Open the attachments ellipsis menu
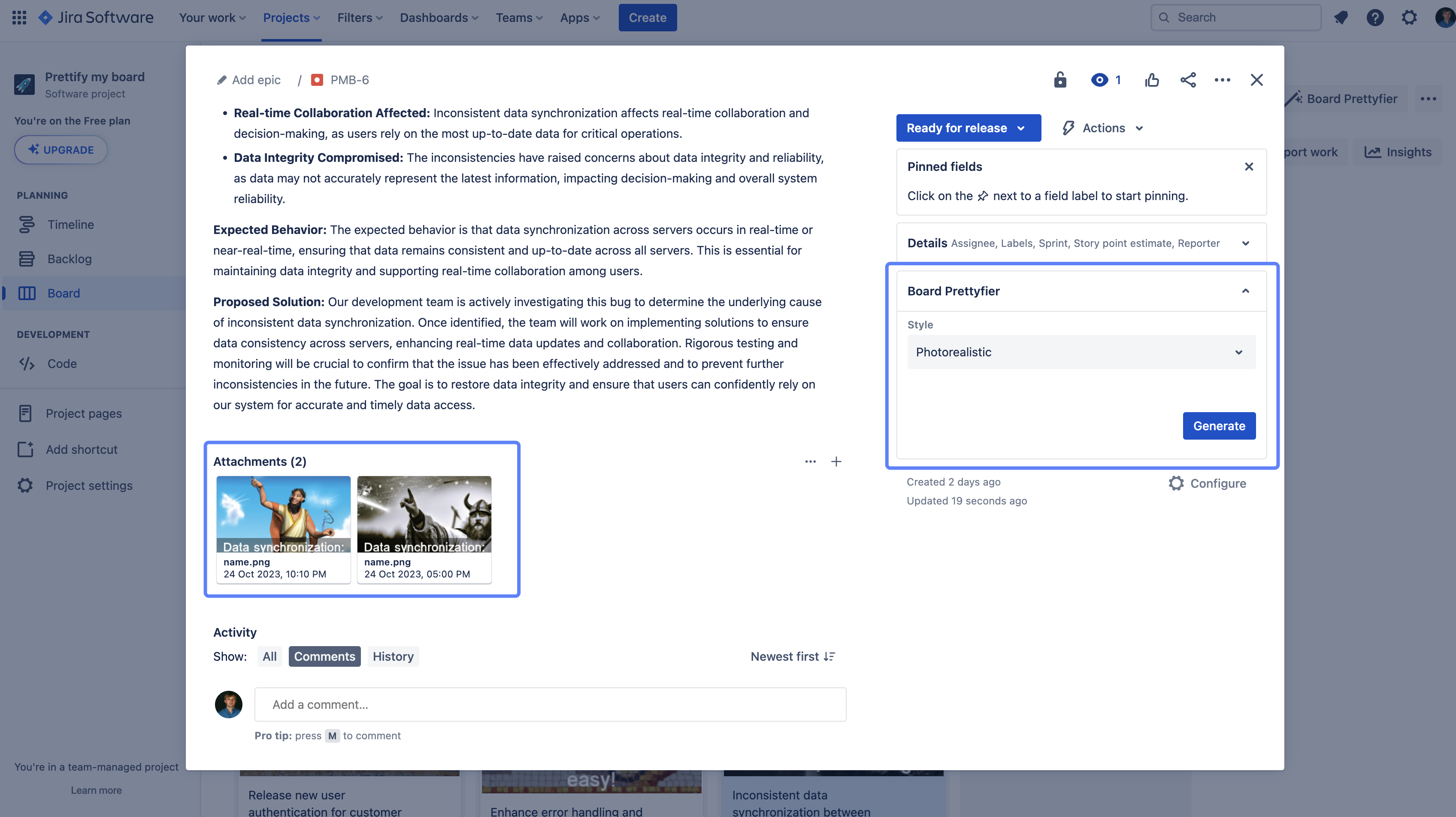 (x=810, y=462)
